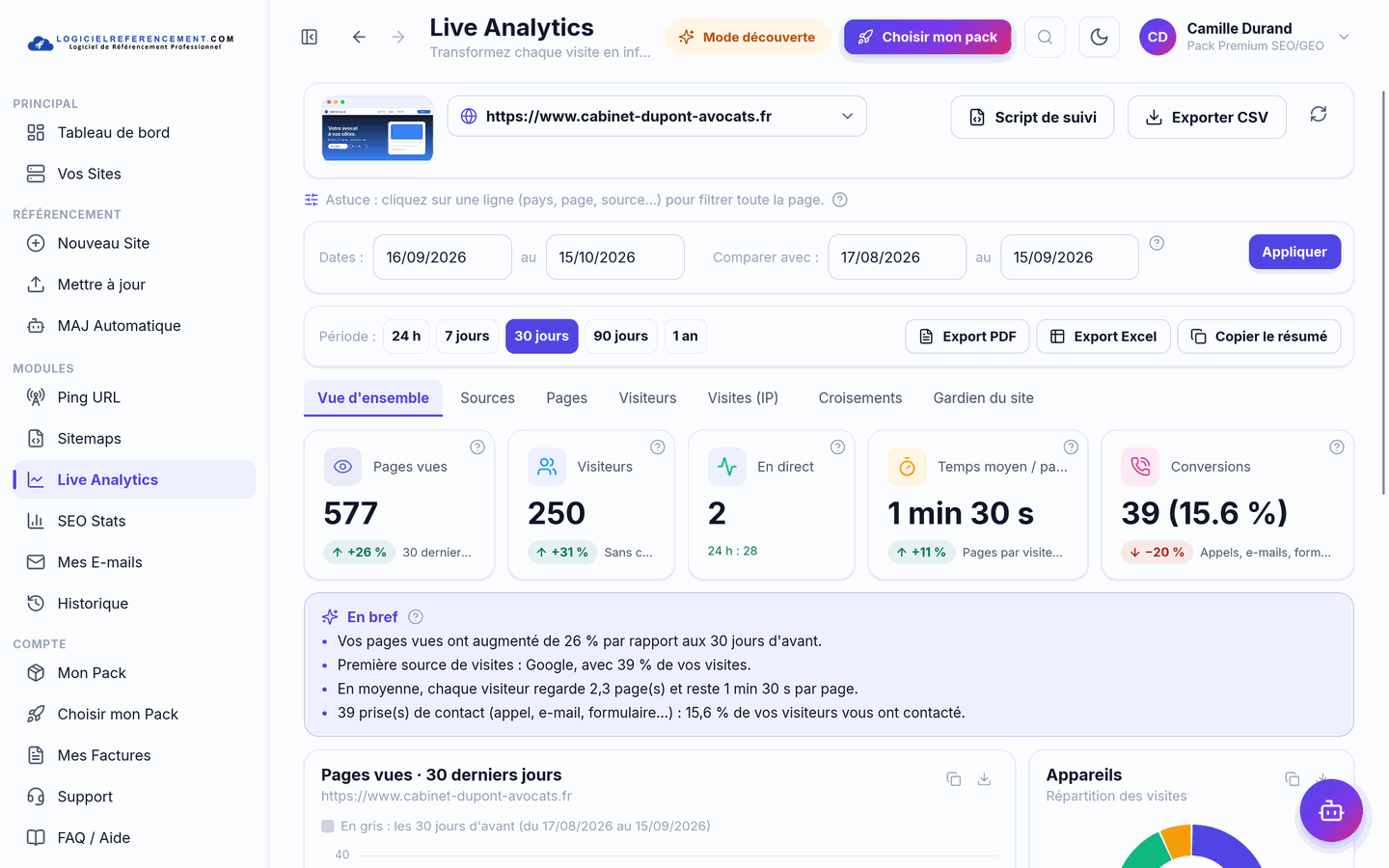Apply the date range with Appliquer

click(1294, 252)
